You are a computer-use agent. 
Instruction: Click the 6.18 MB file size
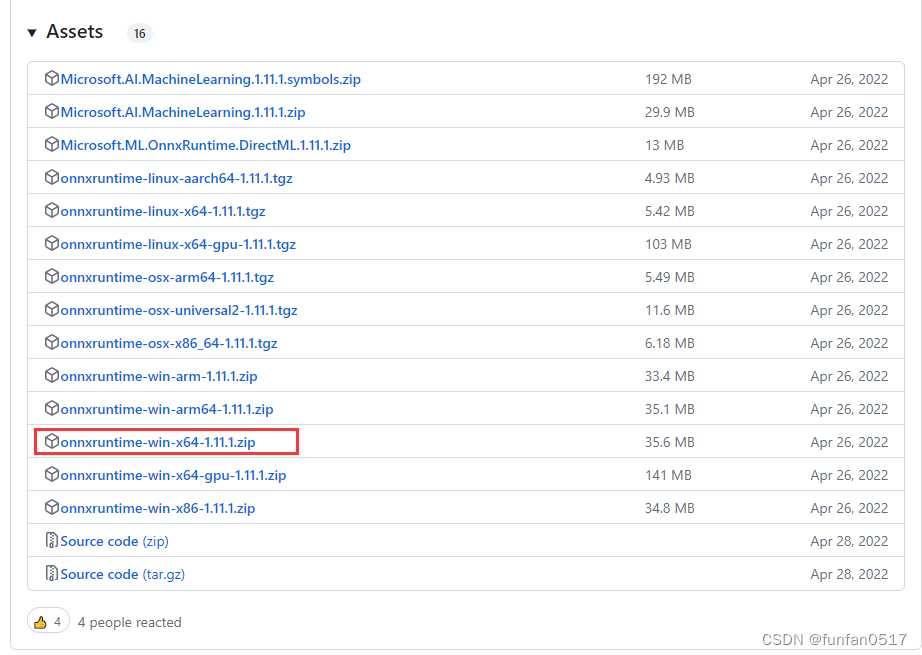coord(670,342)
